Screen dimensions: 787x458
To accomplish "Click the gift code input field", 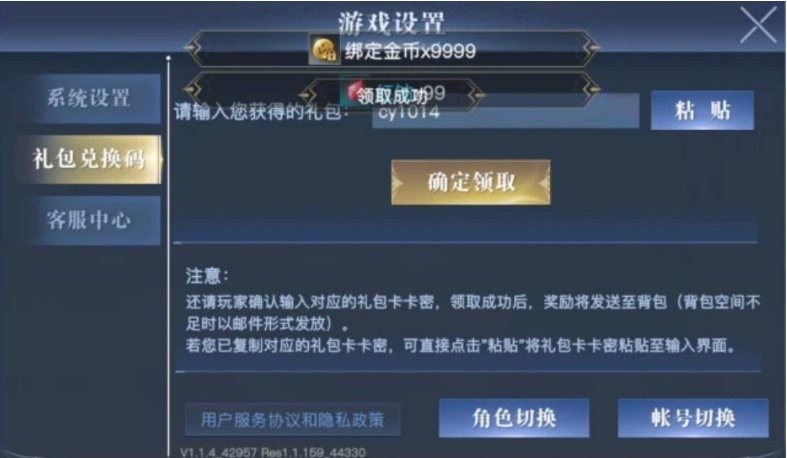I will [505, 111].
